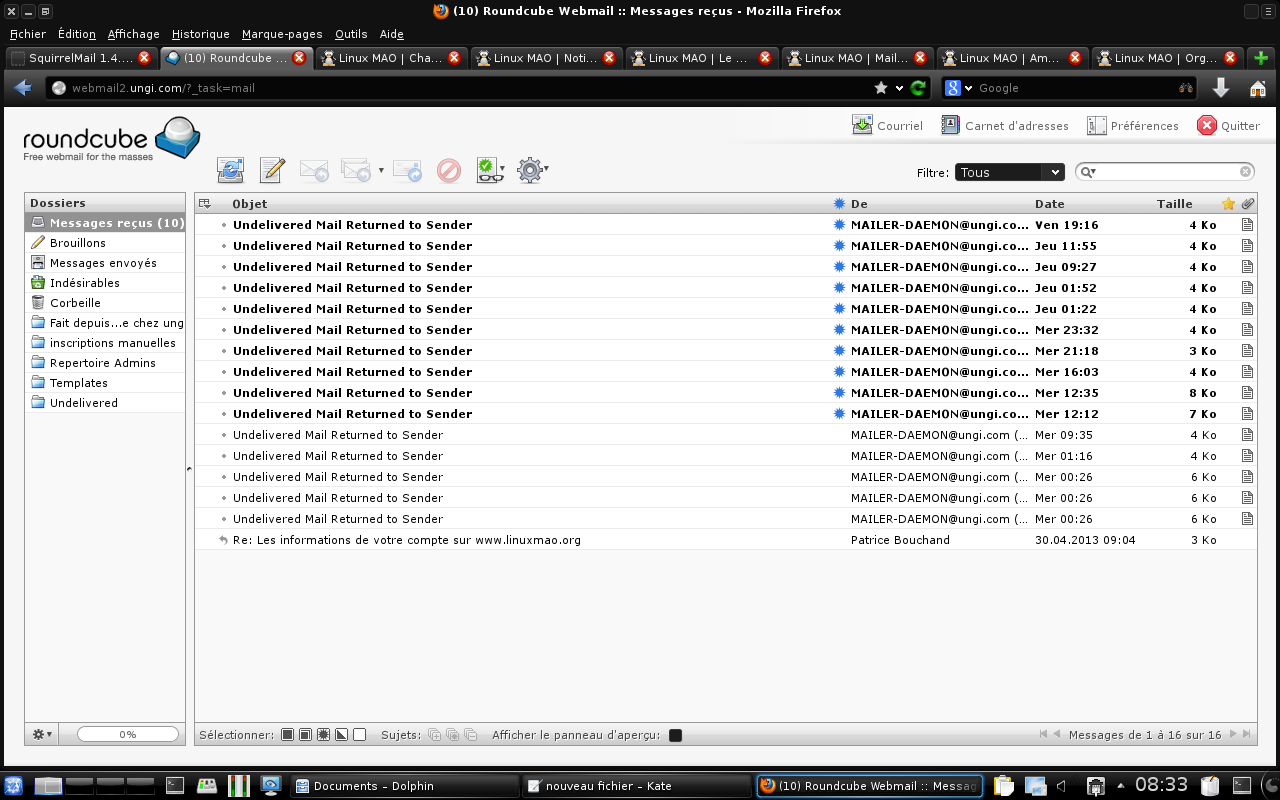The width and height of the screenshot is (1280, 800).
Task: Collapse the folder pane splitter arrow
Action: tap(190, 468)
